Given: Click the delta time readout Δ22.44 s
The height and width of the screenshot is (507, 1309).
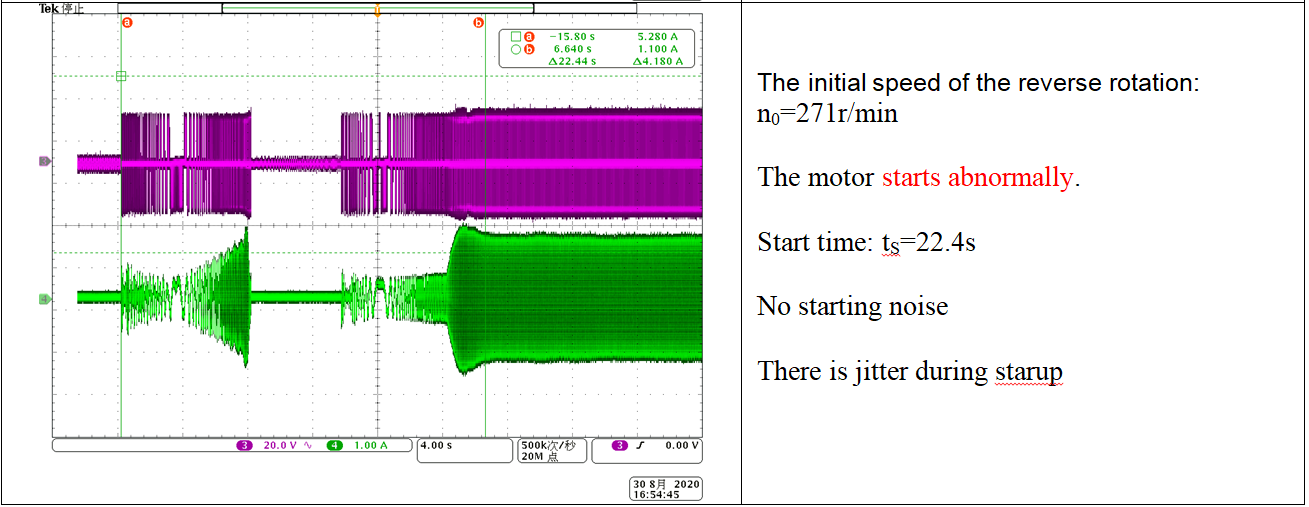Looking at the screenshot, I should 573,61.
